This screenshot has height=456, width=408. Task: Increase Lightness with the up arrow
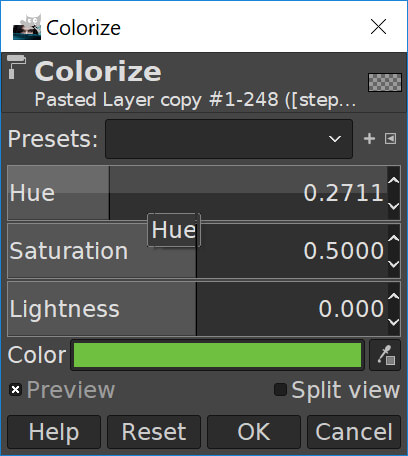tap(394, 296)
